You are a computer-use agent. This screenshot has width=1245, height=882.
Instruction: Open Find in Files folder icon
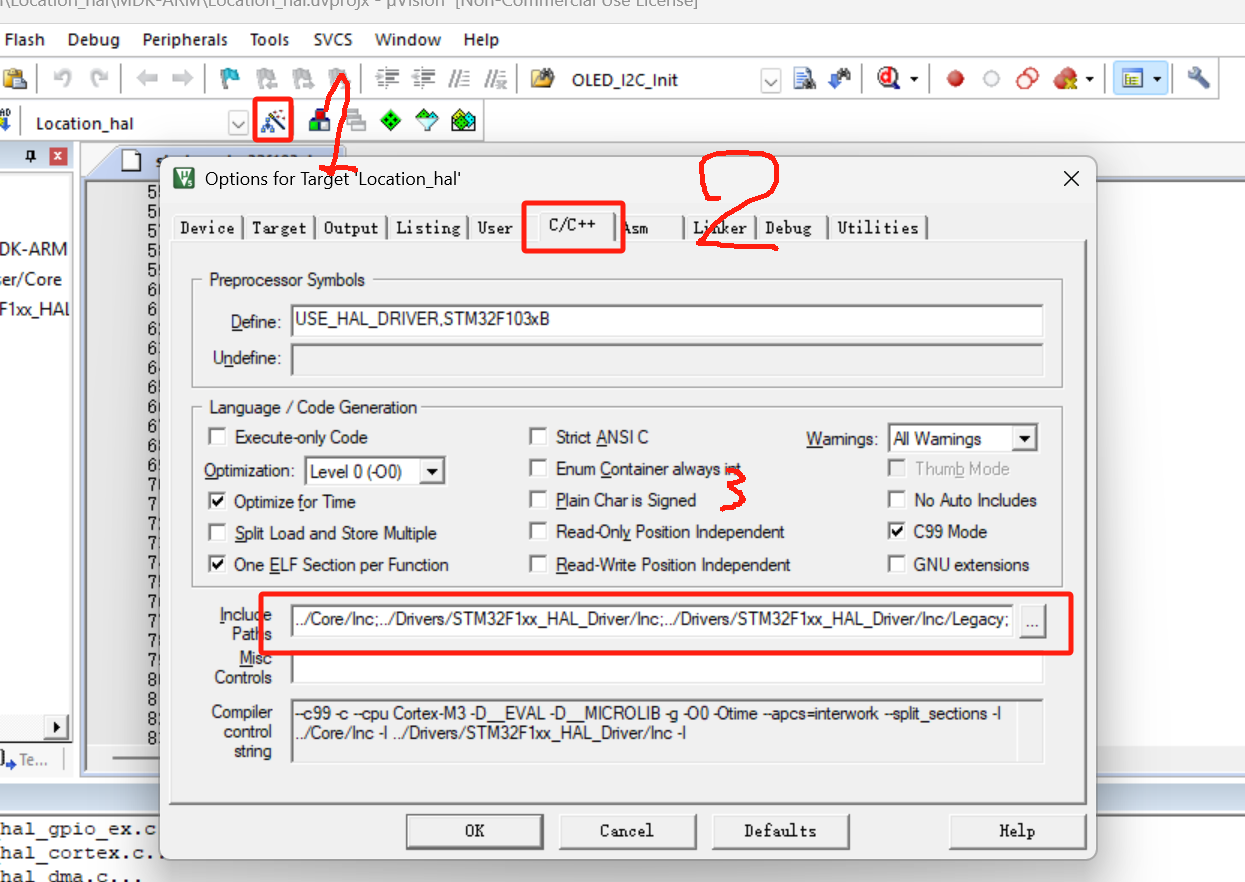tap(542, 78)
